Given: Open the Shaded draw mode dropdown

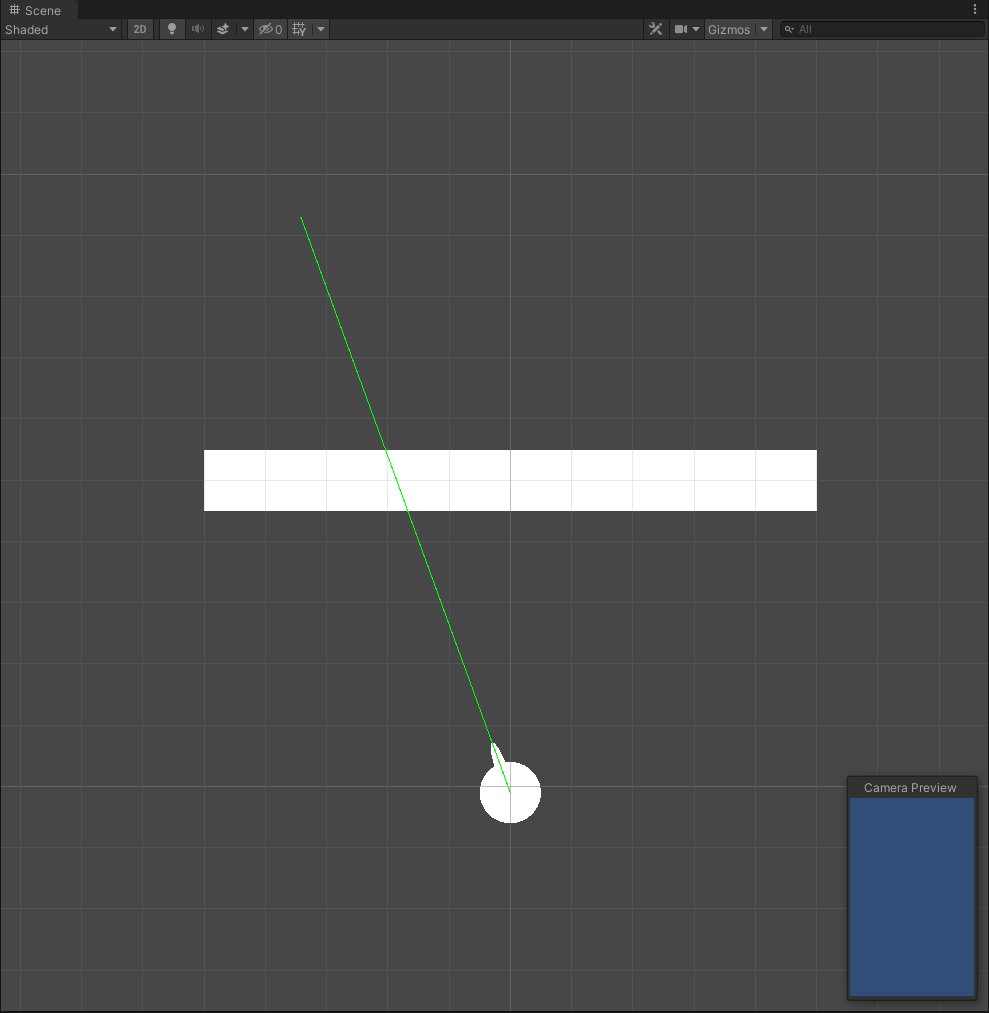Looking at the screenshot, I should coord(60,29).
